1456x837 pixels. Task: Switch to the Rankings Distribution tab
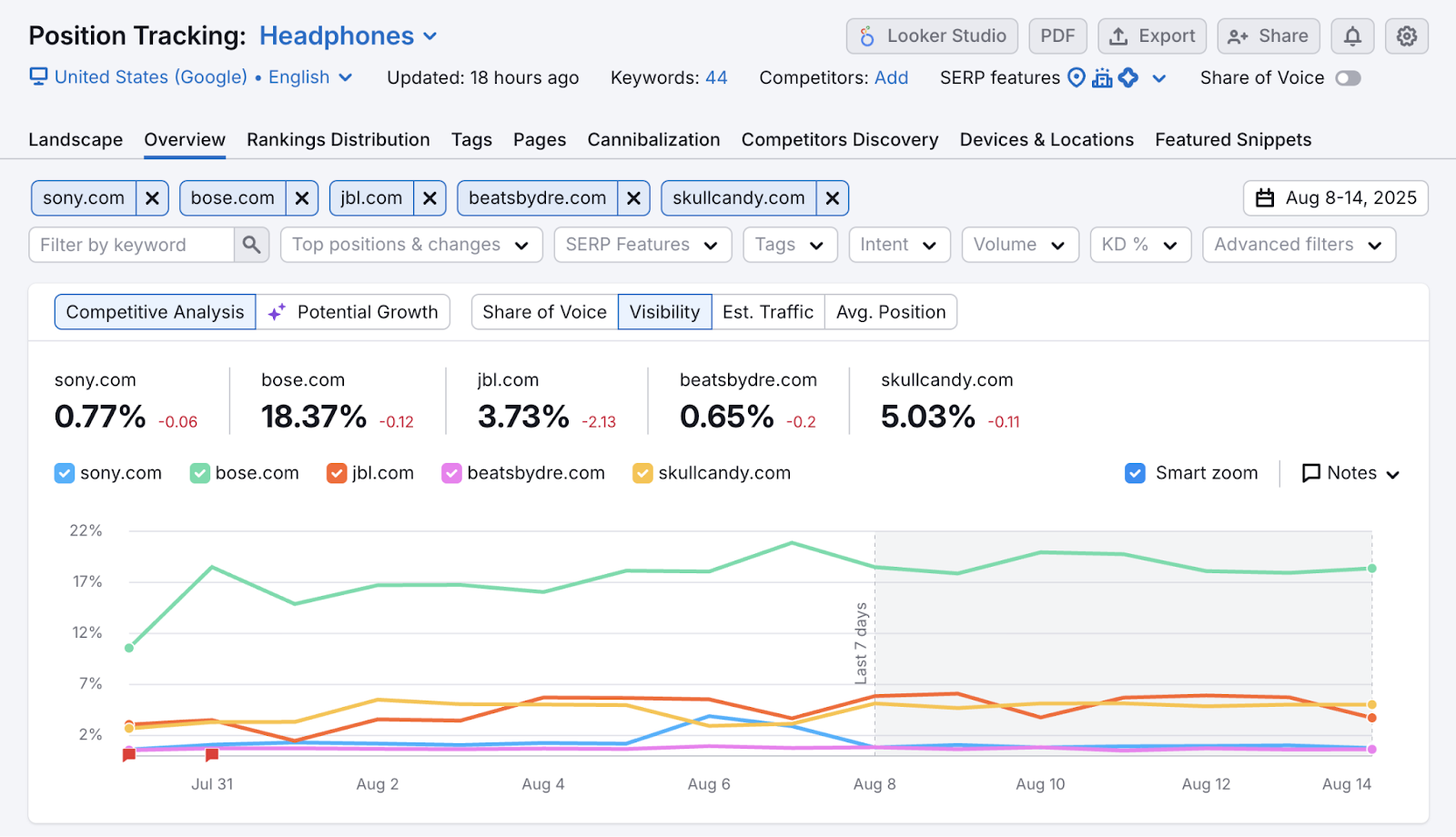point(338,139)
